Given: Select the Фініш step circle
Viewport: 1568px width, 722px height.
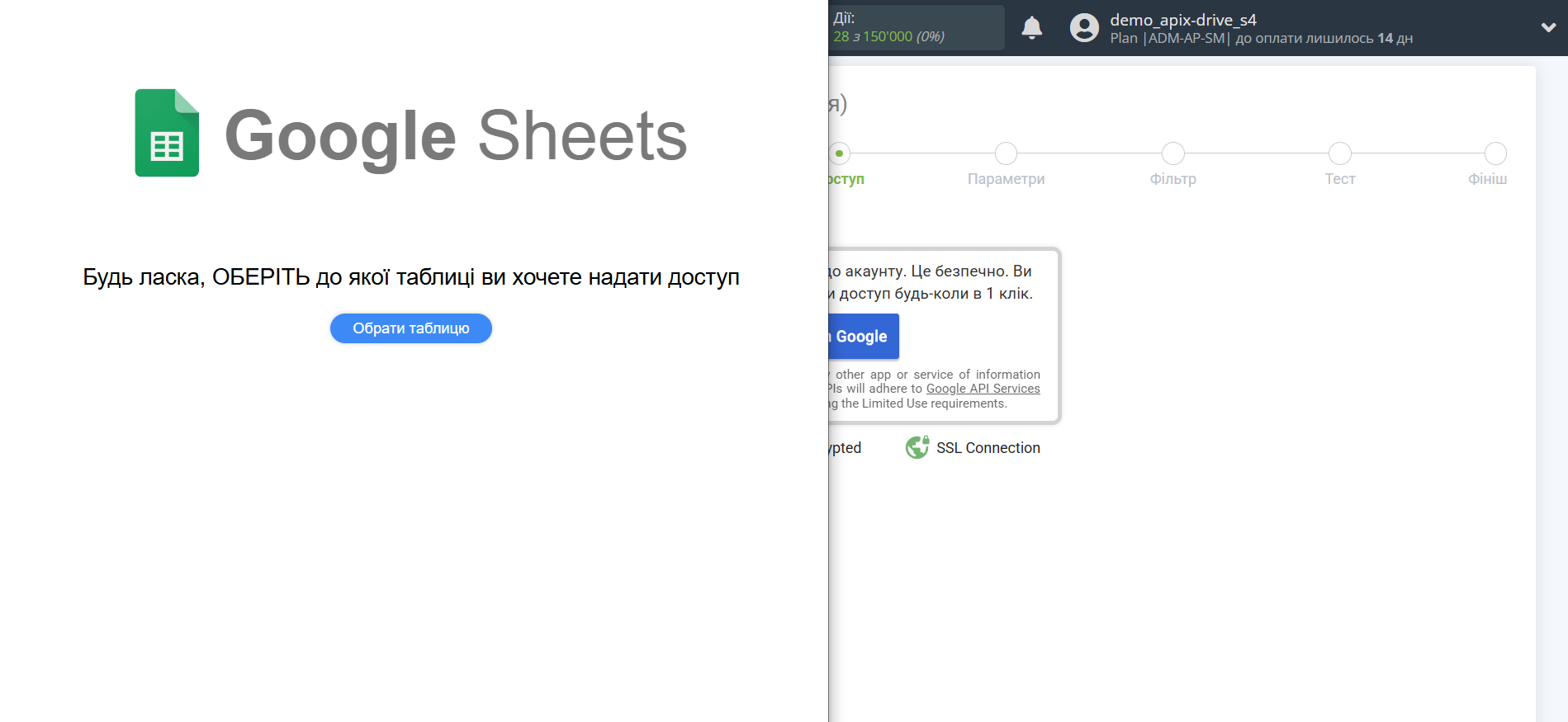Looking at the screenshot, I should click(1495, 153).
